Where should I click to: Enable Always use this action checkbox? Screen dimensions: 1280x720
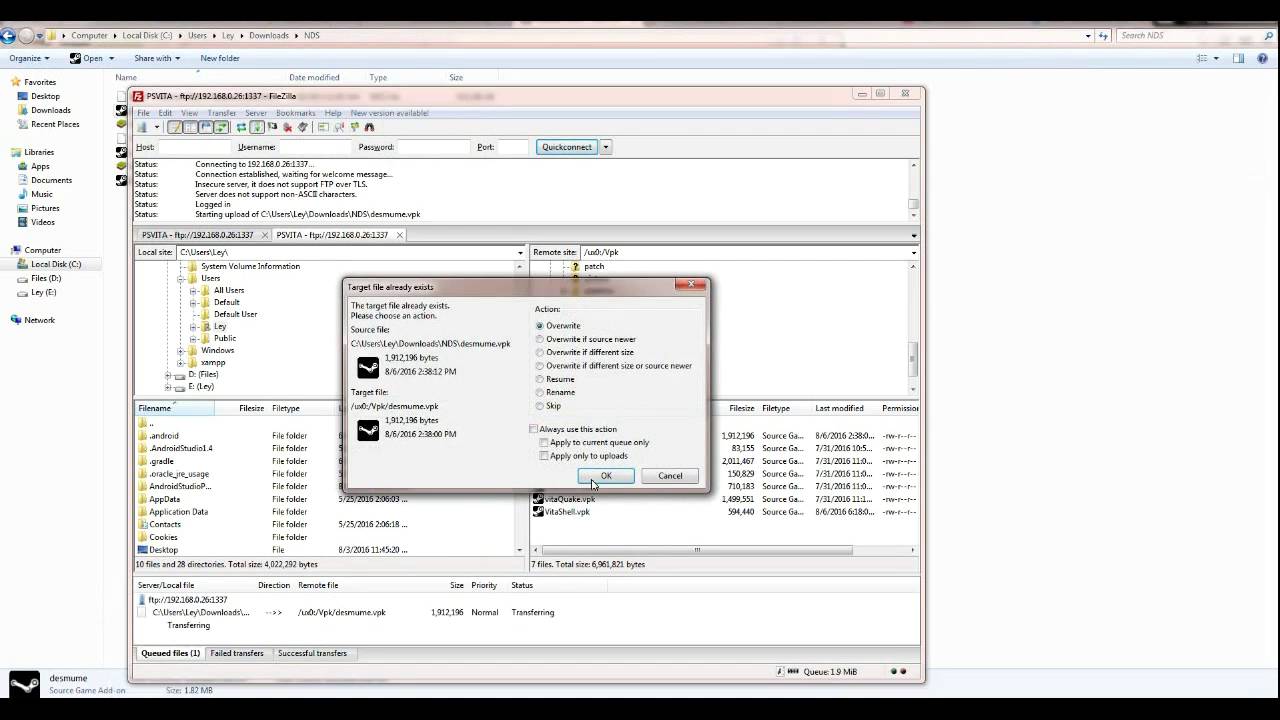[x=533, y=429]
